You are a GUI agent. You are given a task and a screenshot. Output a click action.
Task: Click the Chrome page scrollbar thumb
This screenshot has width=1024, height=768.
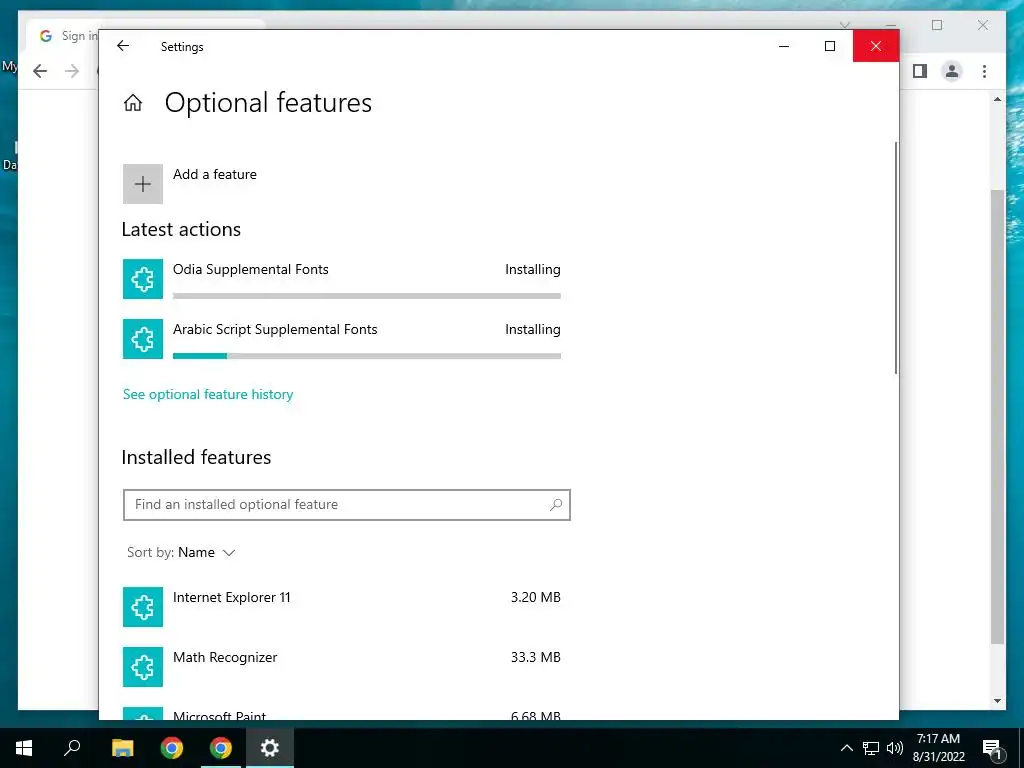point(997,418)
